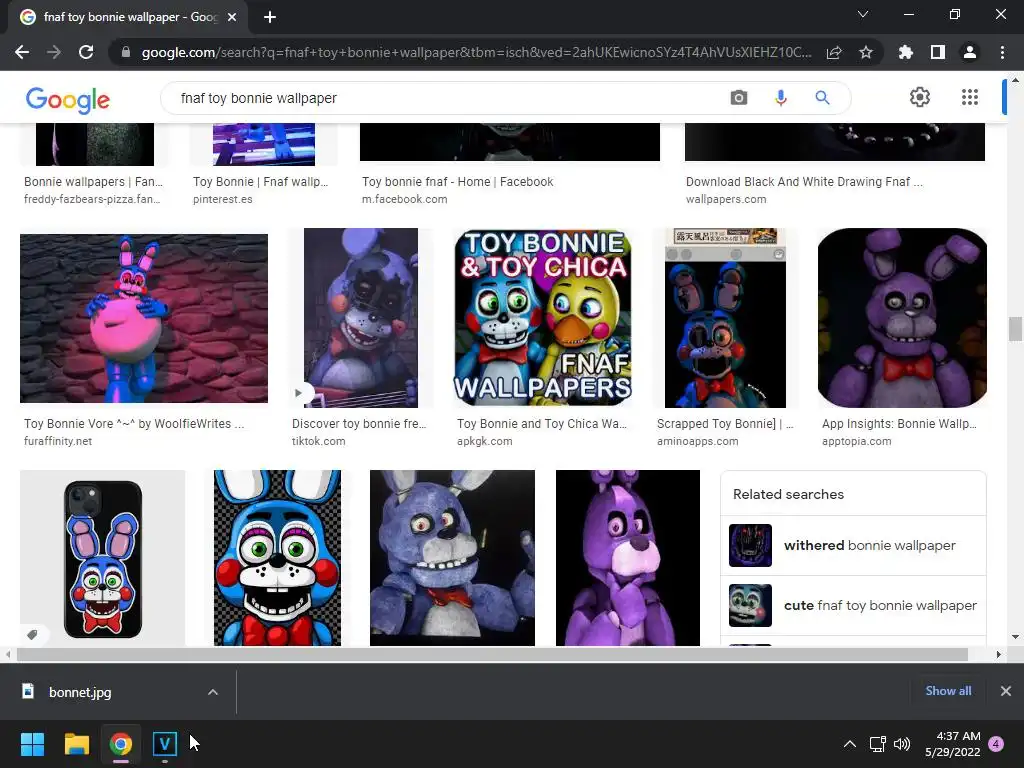Share this page via the share icon
1024x768 pixels.
pos(834,52)
